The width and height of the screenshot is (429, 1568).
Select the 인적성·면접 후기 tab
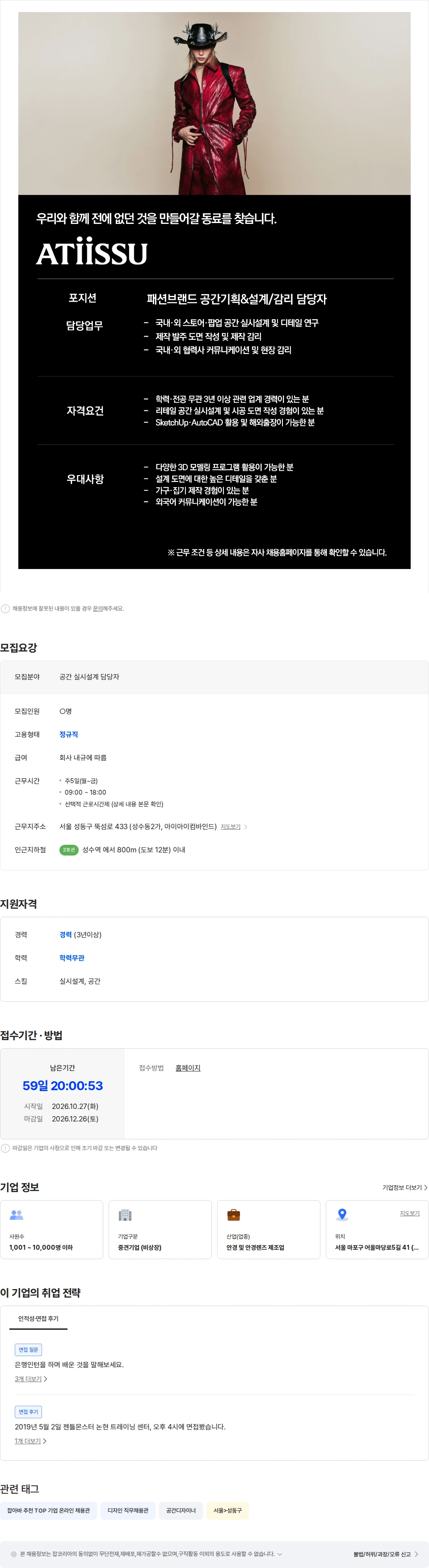38,1319
